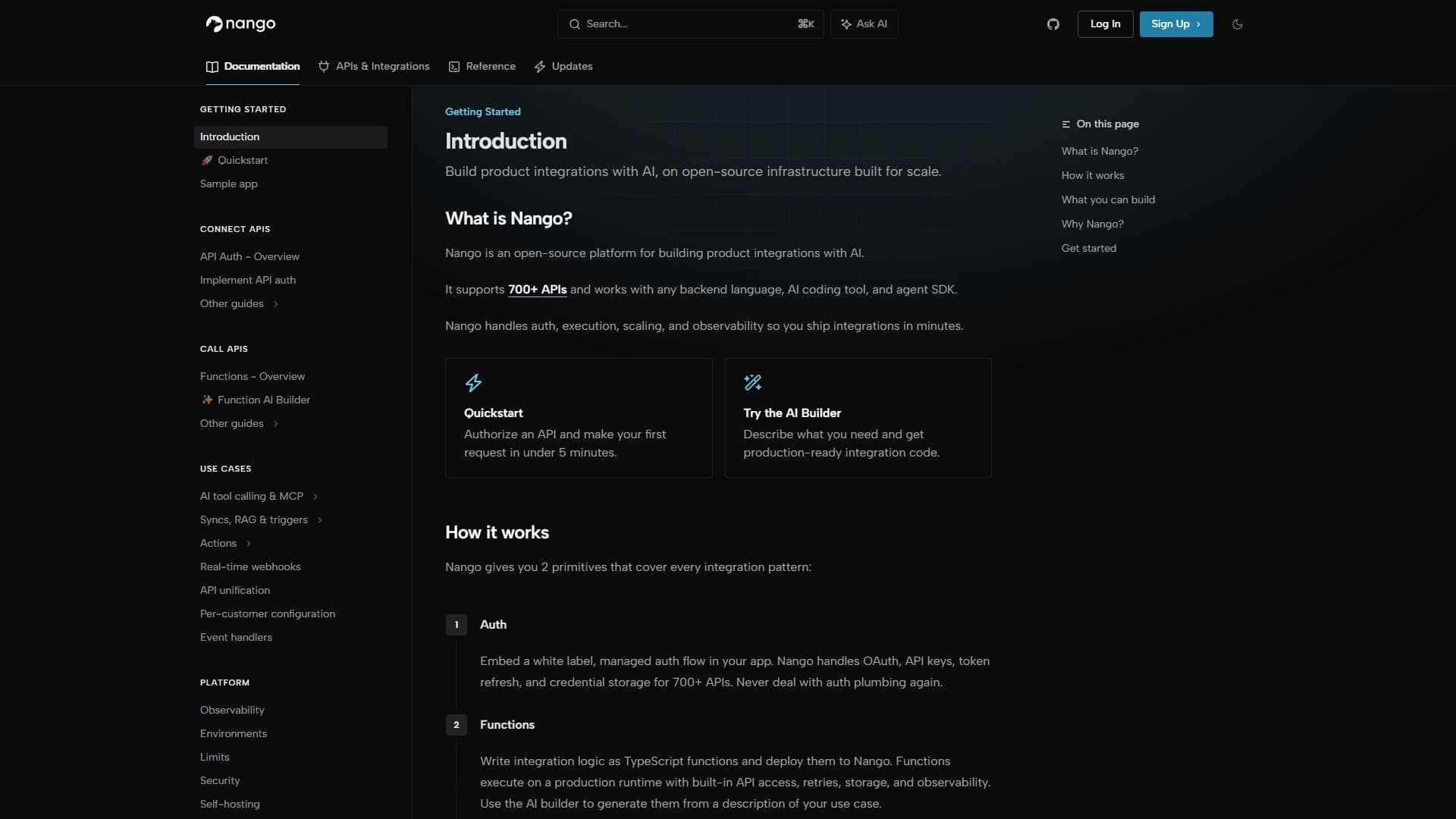The width and height of the screenshot is (1456, 819).
Task: Open Functions - Overview page
Action: point(253,376)
